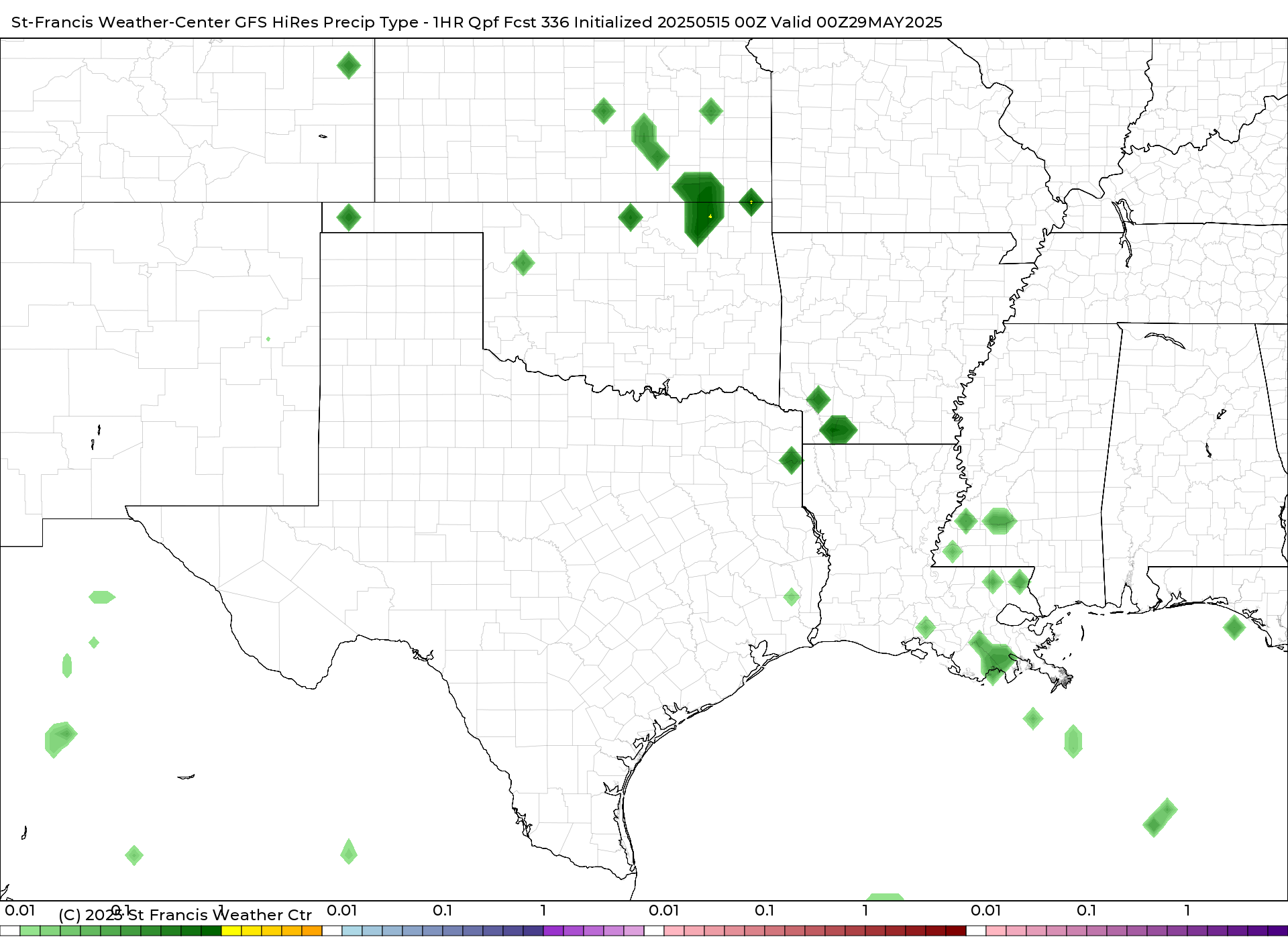Click the map title text at top
Viewport: 1288px width, 939px height.
(x=477, y=22)
